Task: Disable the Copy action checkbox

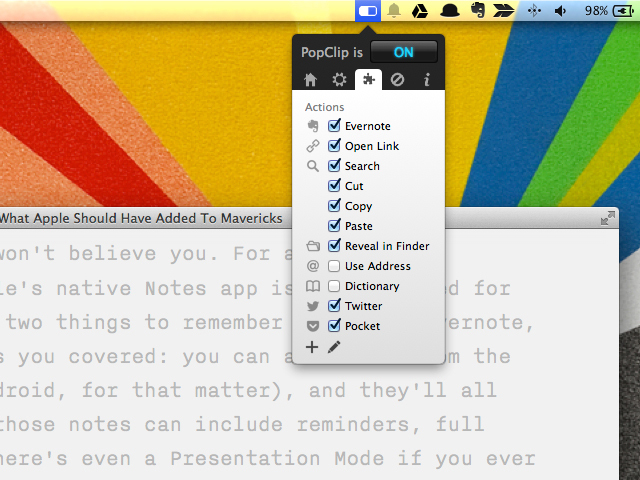Action: [x=334, y=205]
